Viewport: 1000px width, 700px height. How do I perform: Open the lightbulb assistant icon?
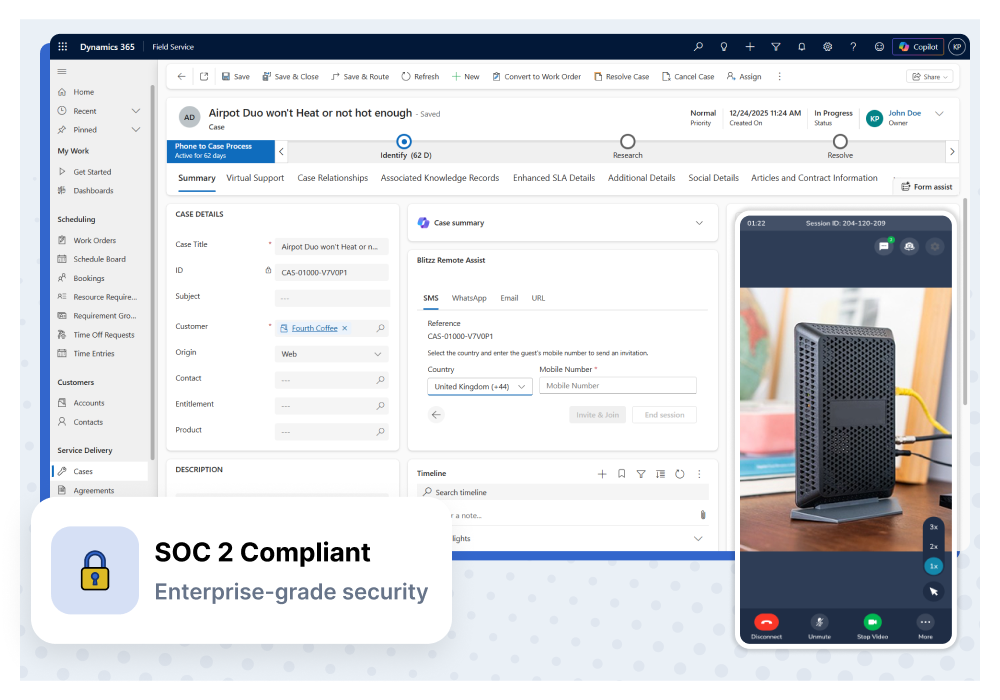pos(724,47)
